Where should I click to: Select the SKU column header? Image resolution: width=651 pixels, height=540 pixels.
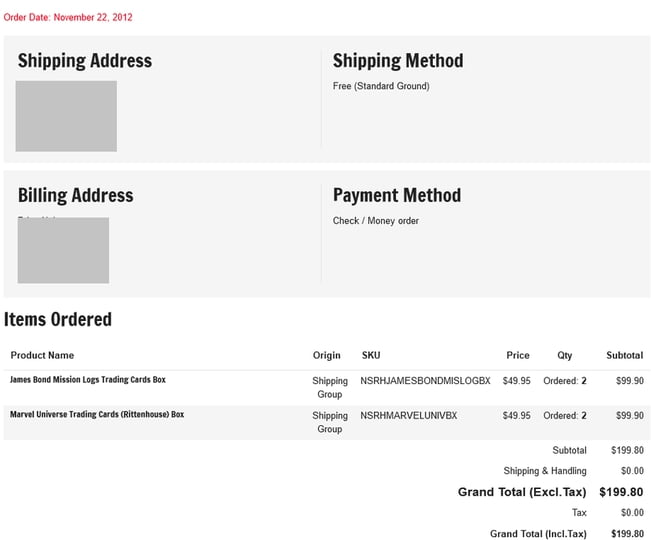pyautogui.click(x=371, y=355)
